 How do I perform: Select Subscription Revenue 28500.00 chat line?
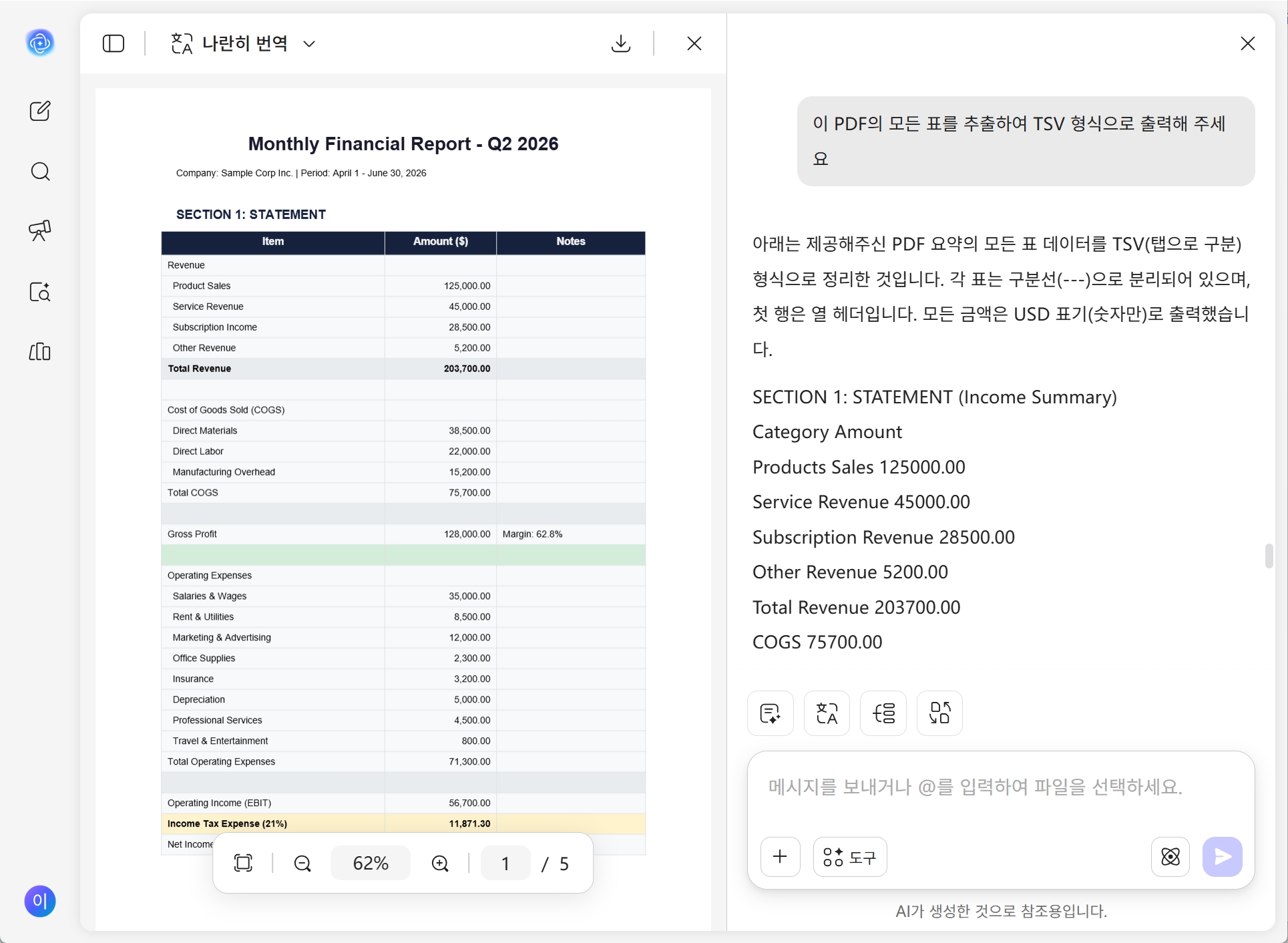click(883, 537)
